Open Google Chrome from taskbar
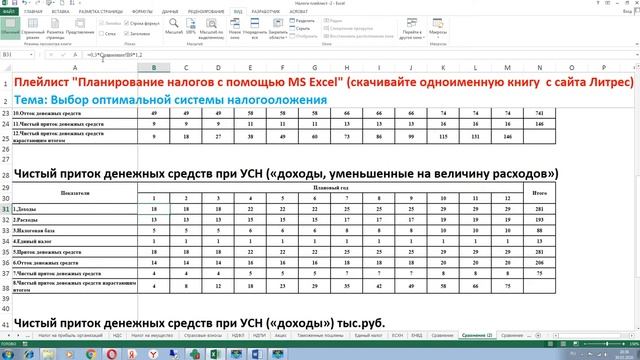This screenshot has width=640, height=360. (x=91, y=354)
